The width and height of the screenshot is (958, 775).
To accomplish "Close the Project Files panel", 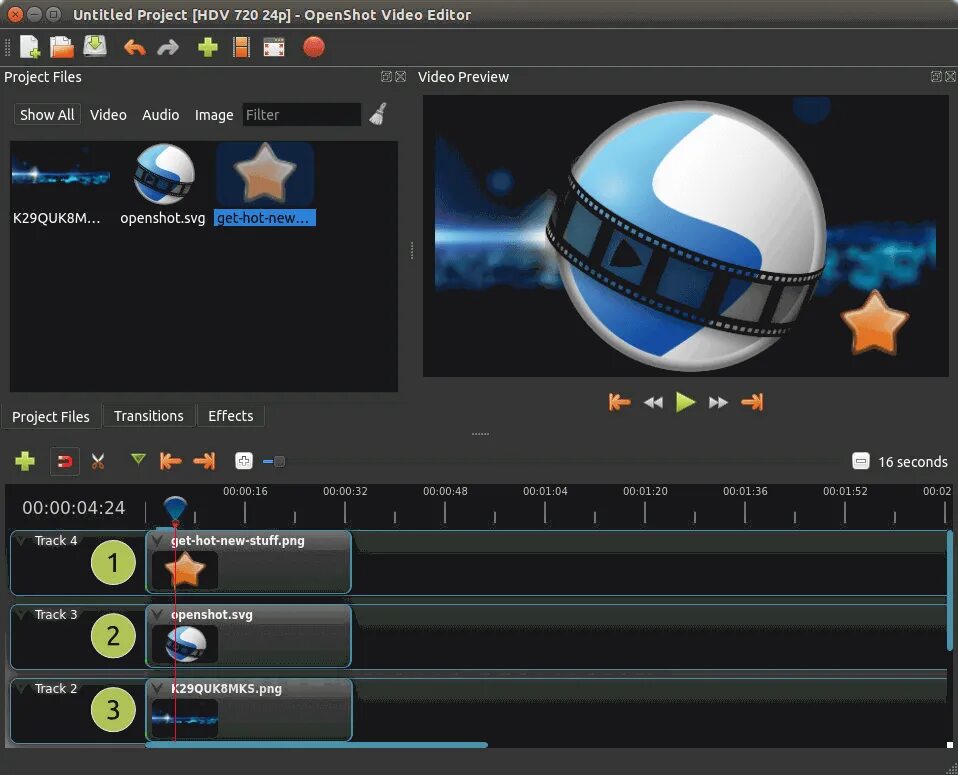I will pyautogui.click(x=401, y=76).
